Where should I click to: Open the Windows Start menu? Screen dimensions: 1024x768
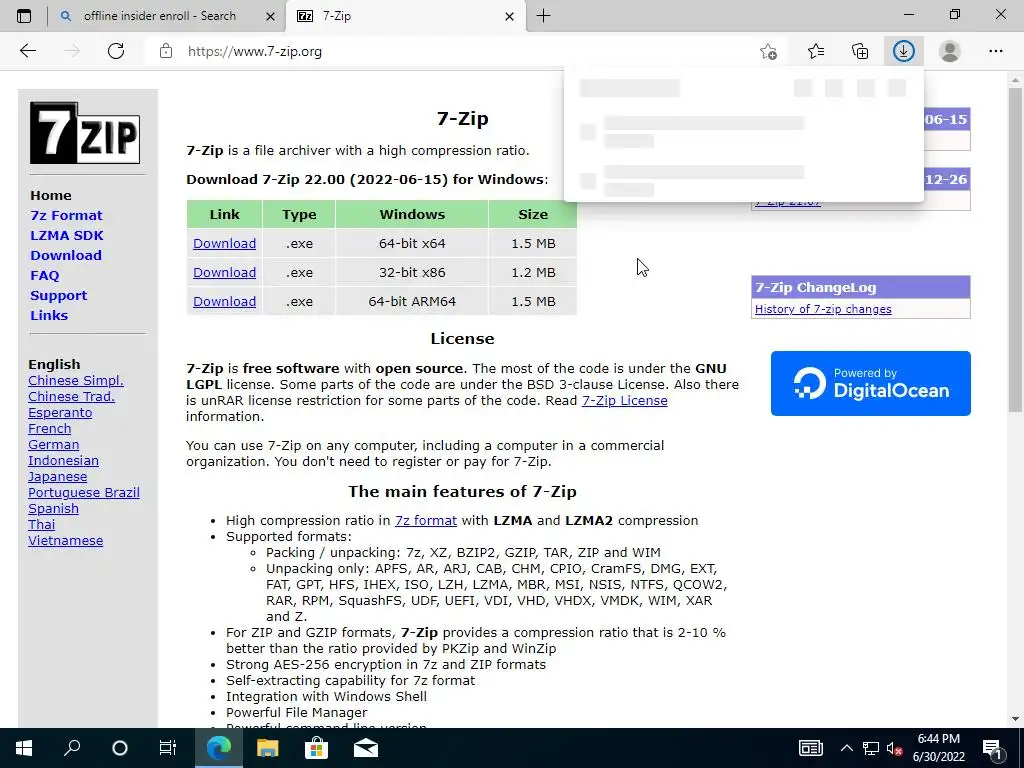24,748
